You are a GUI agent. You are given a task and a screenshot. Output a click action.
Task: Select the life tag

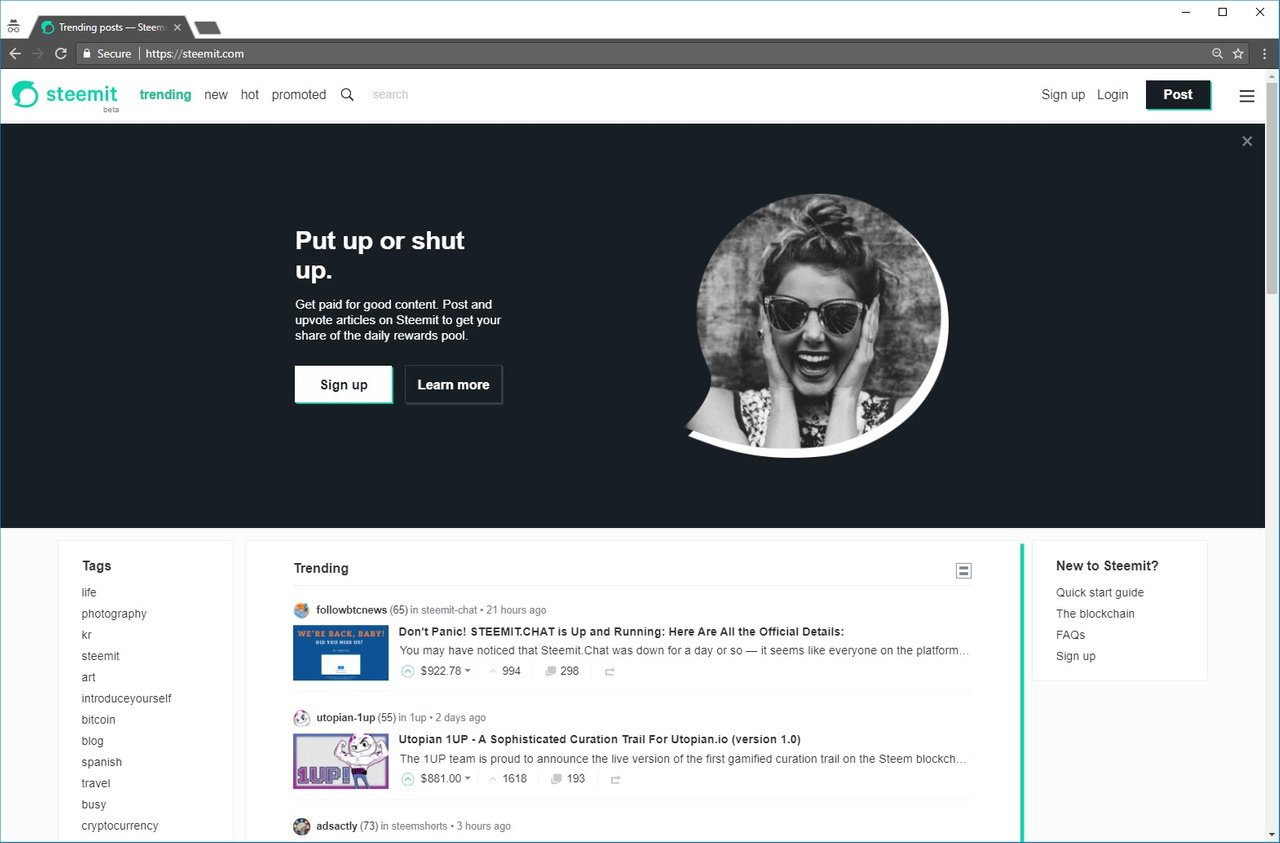89,593
